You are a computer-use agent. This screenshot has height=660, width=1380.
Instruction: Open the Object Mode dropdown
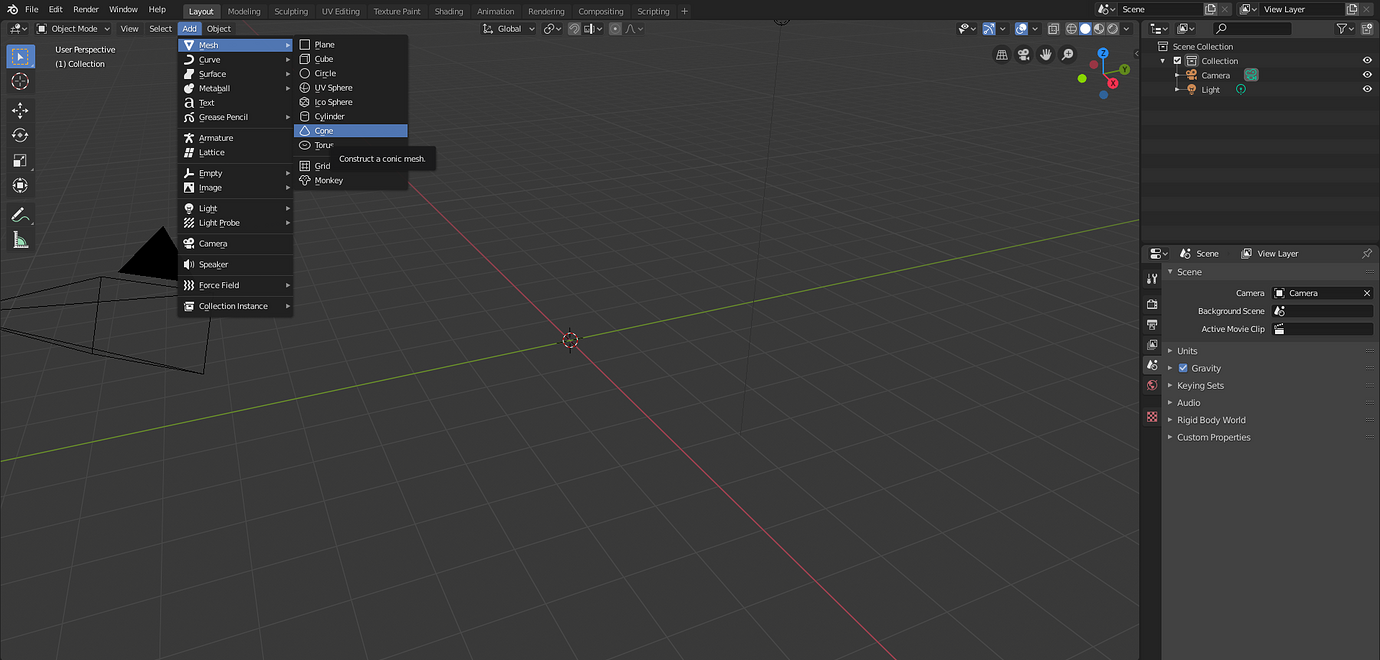point(74,29)
